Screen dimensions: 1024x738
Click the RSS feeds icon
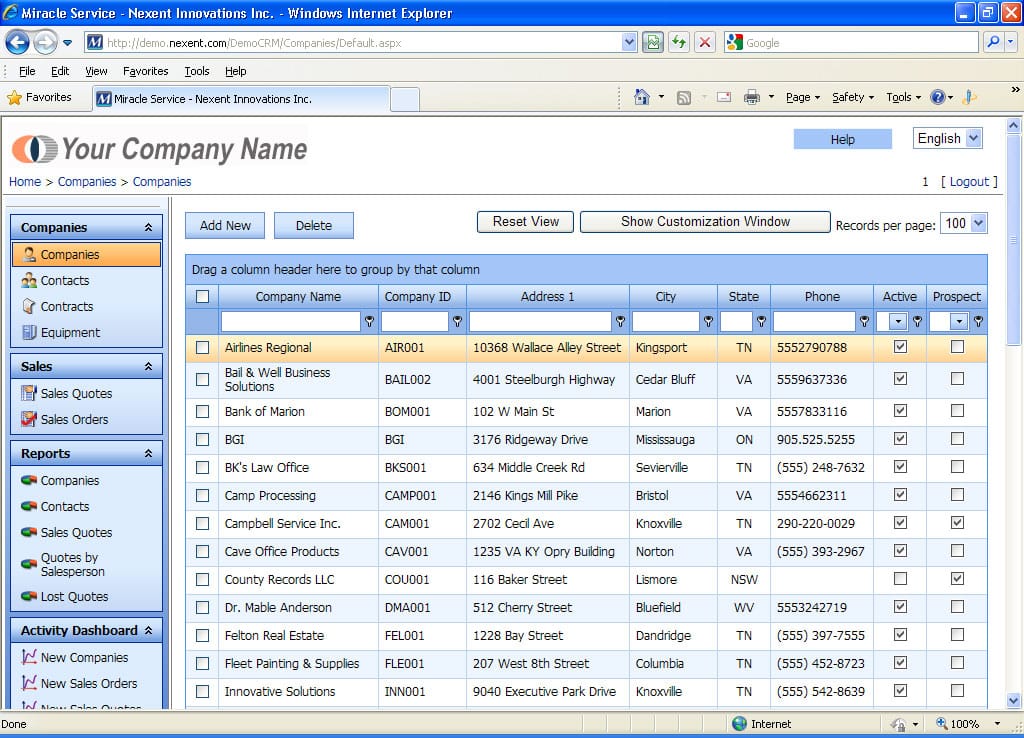pos(684,98)
